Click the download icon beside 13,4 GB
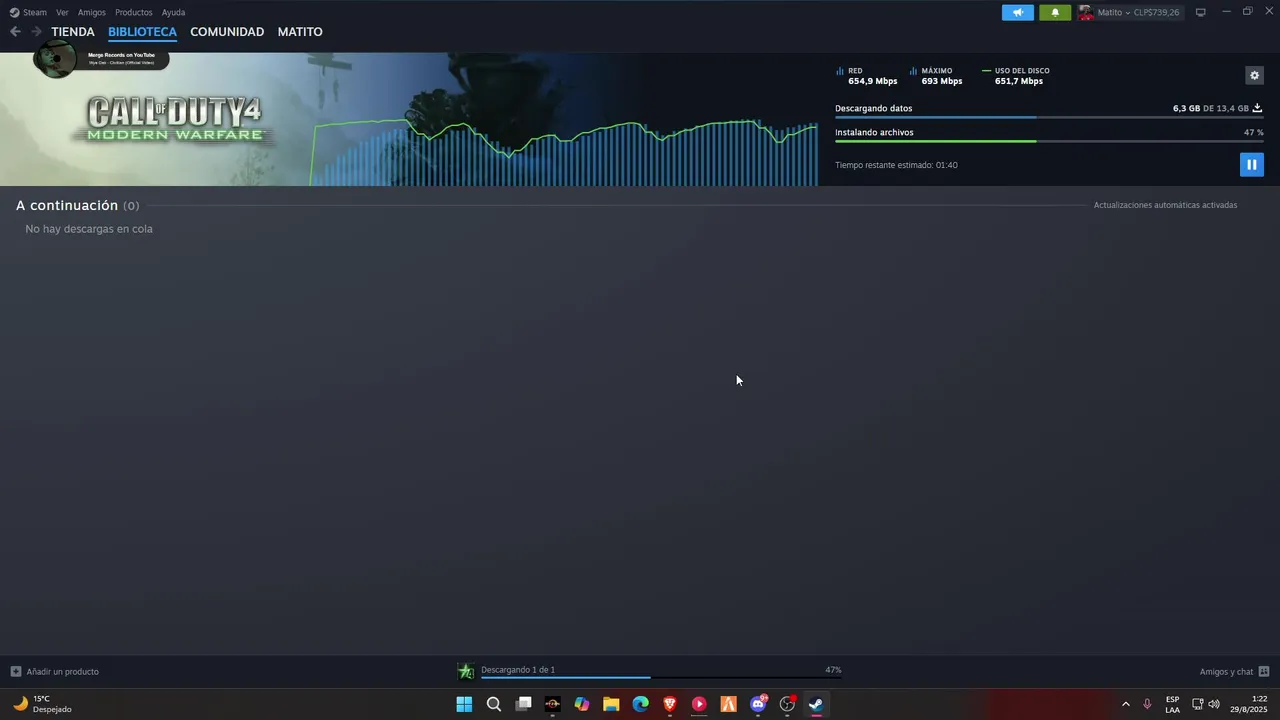This screenshot has width=1280, height=720. click(1258, 108)
